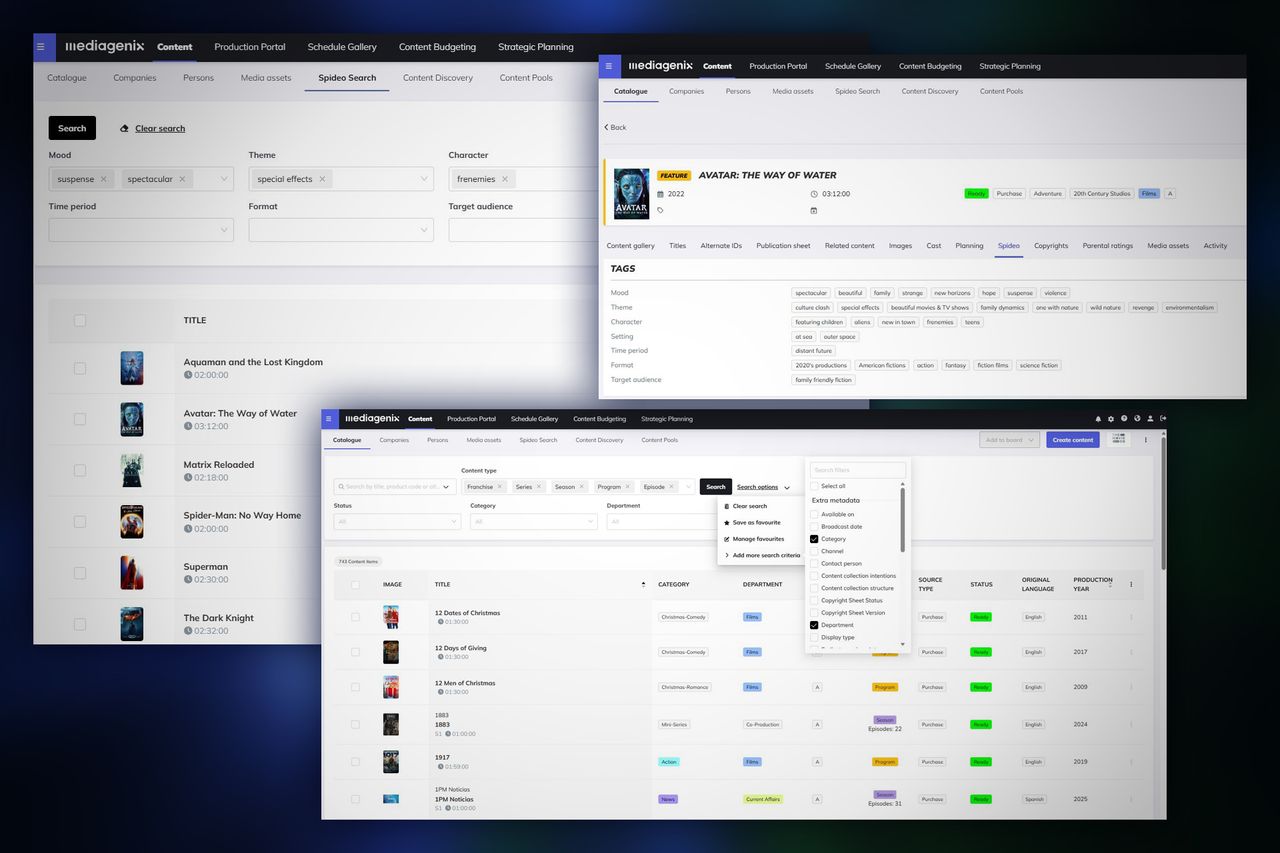Click Avatar poster thumbnail in detail window
This screenshot has height=853, width=1280.
click(x=631, y=193)
